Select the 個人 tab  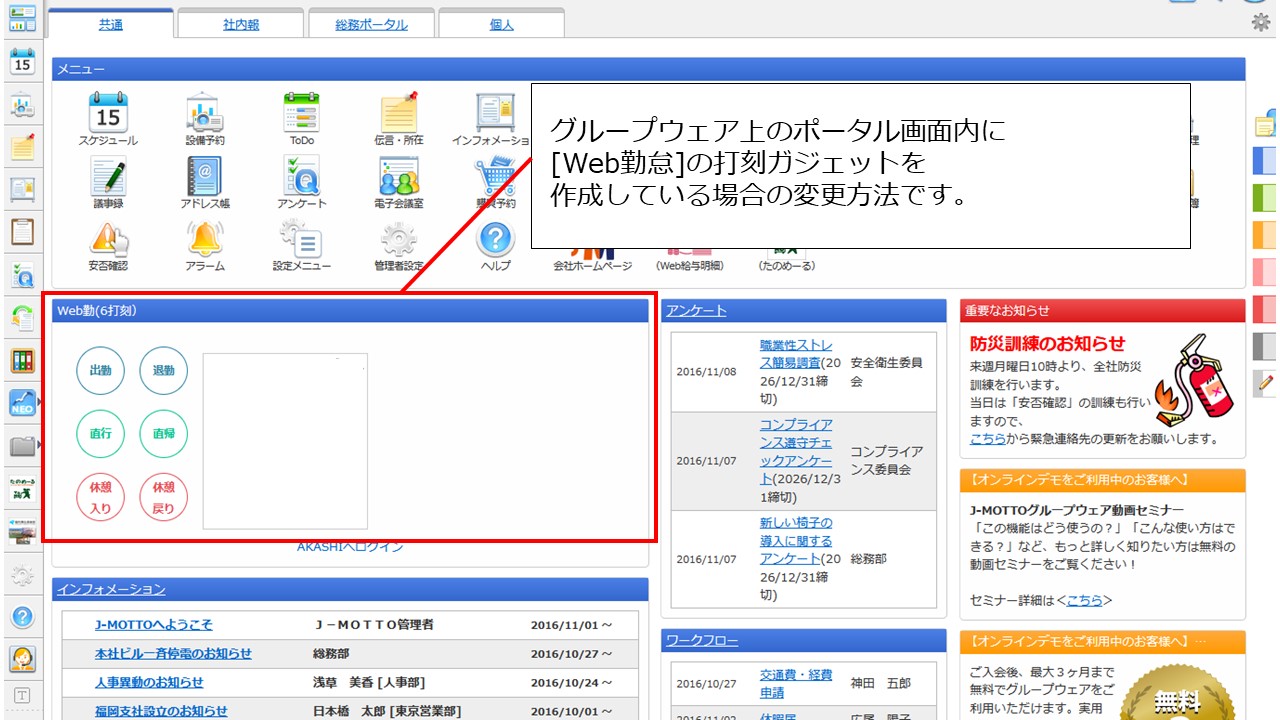(501, 25)
